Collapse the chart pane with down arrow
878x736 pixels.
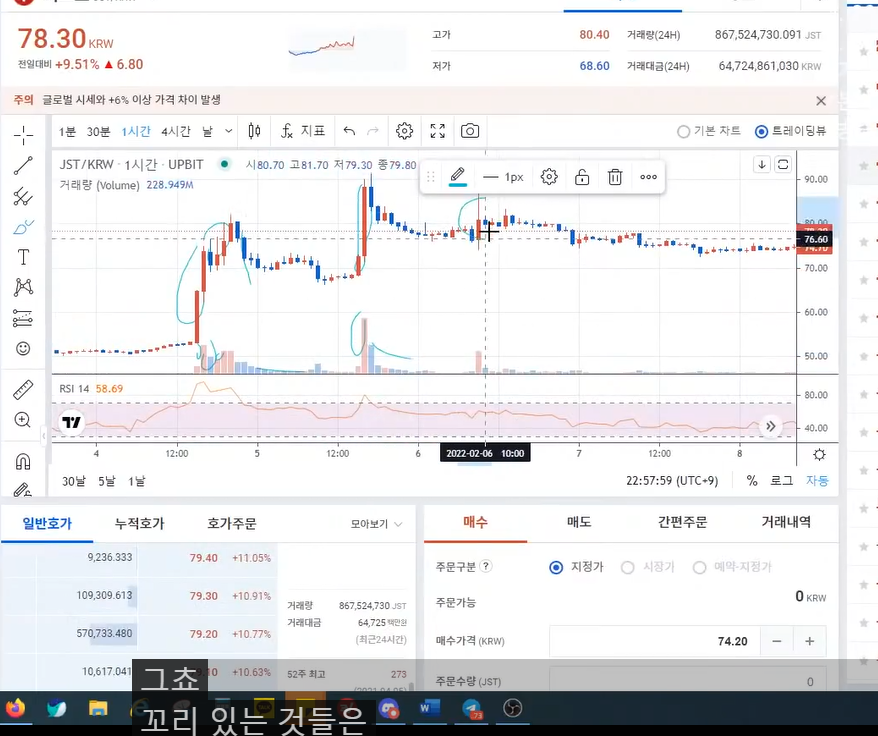(x=762, y=164)
